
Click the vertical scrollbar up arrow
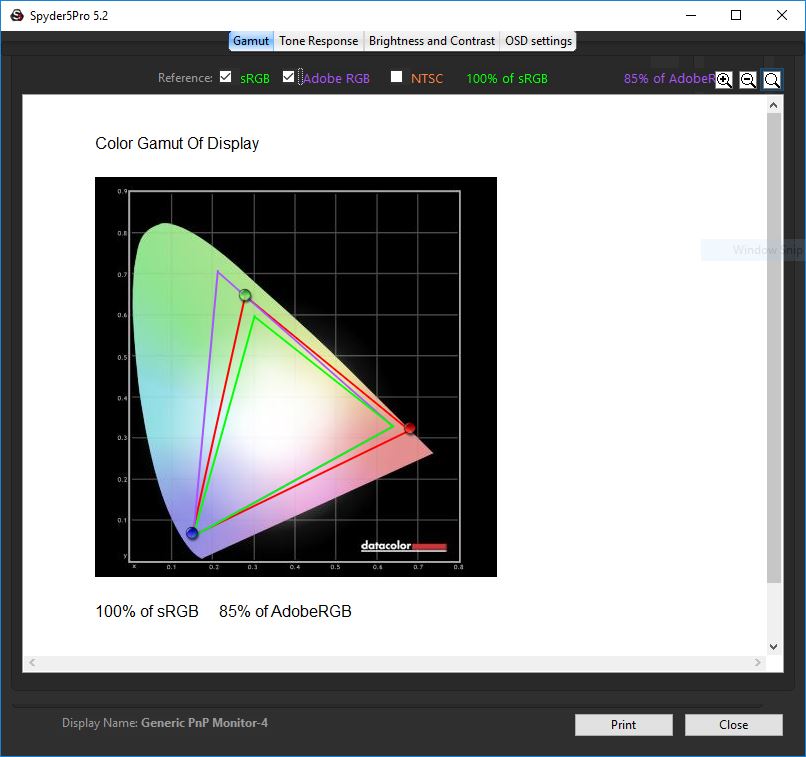tap(774, 105)
